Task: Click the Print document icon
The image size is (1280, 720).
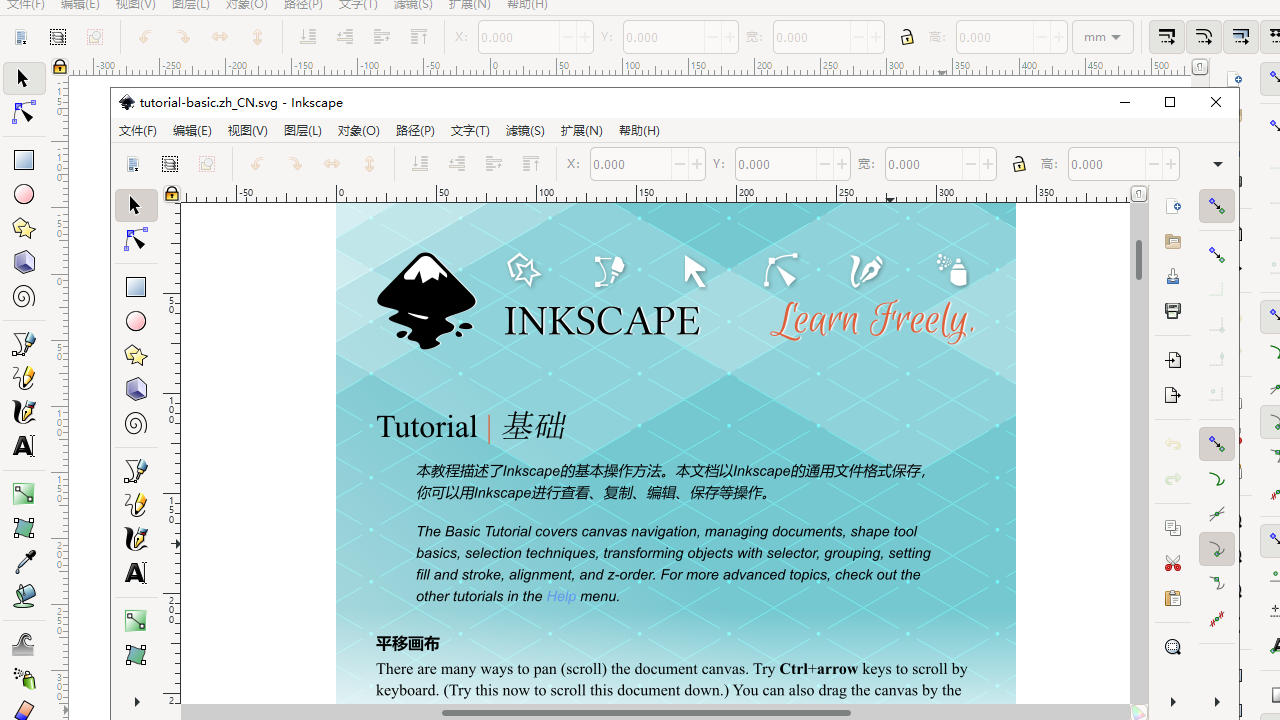Action: (1172, 311)
